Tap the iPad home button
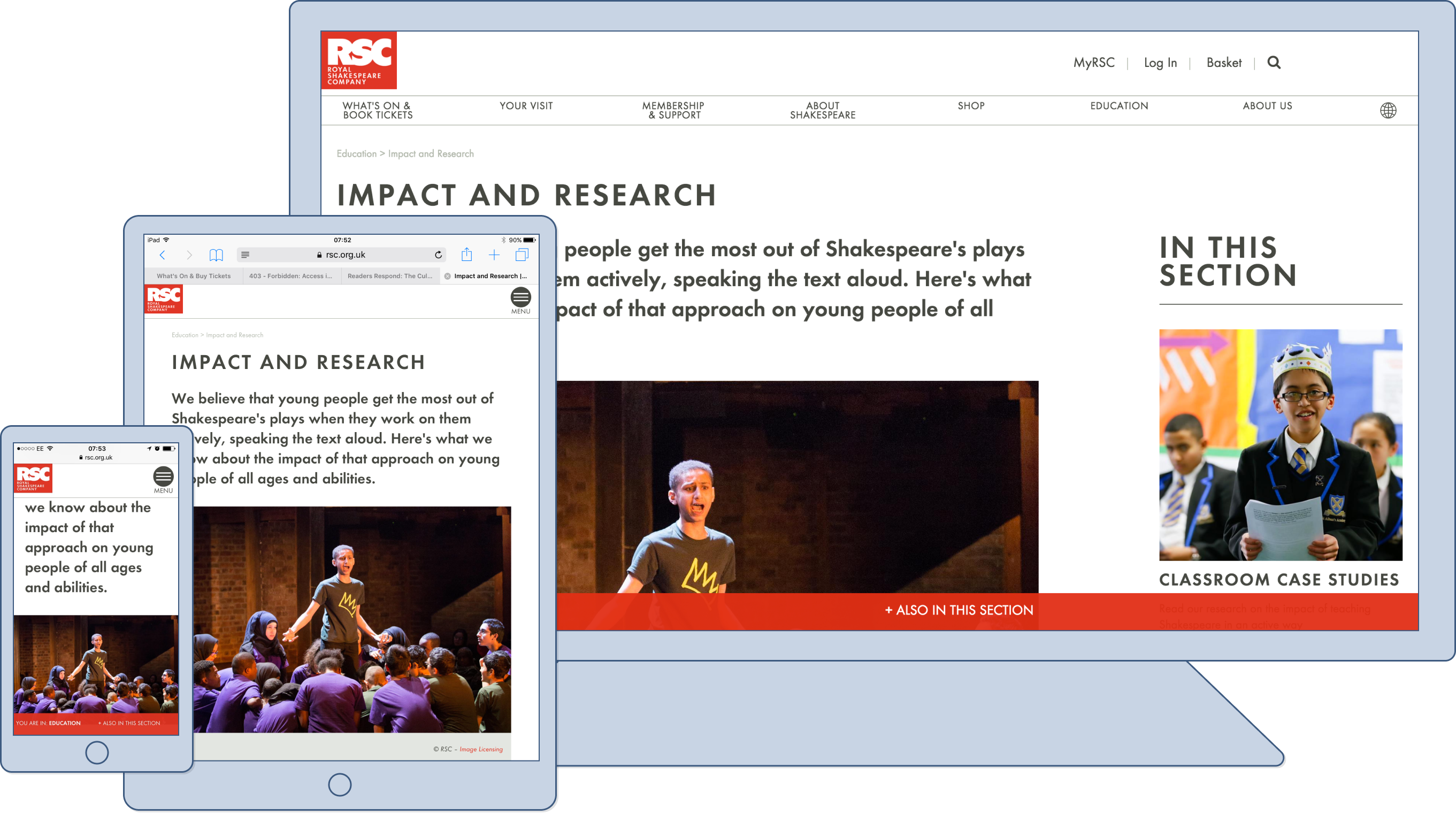This screenshot has height=815, width=1456. coord(340,785)
